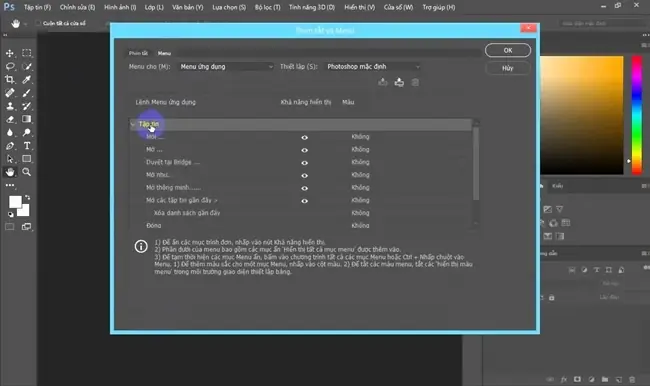Select the Path Selection tool
This screenshot has width=650, height=386.
[x=10, y=159]
